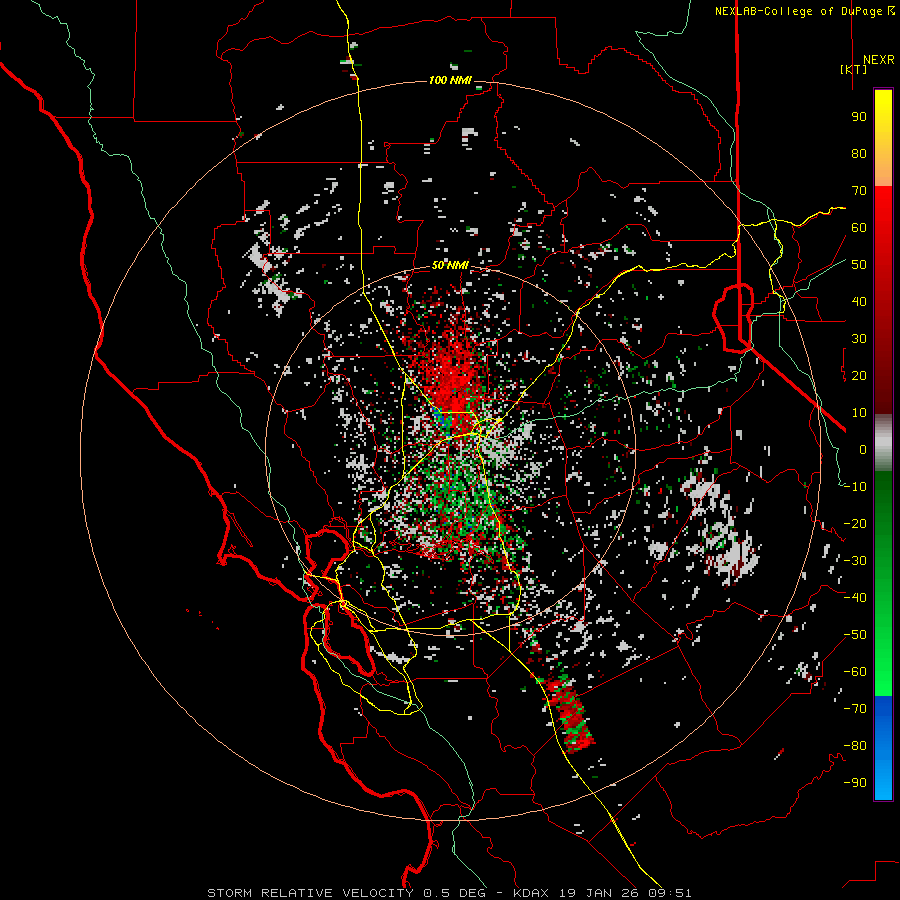Viewport: 900px width, 900px height.
Task: Click the 80 value on the velocity scale
Action: 859,154
